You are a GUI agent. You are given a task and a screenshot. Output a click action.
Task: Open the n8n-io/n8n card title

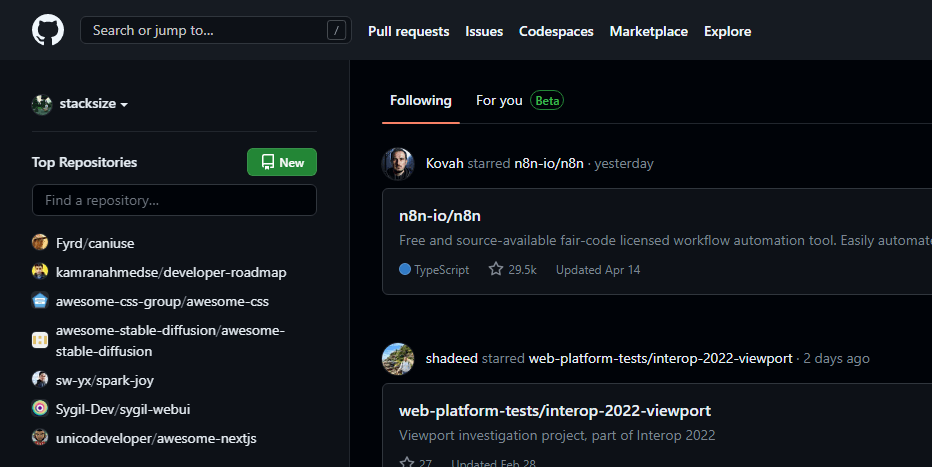[x=440, y=216]
